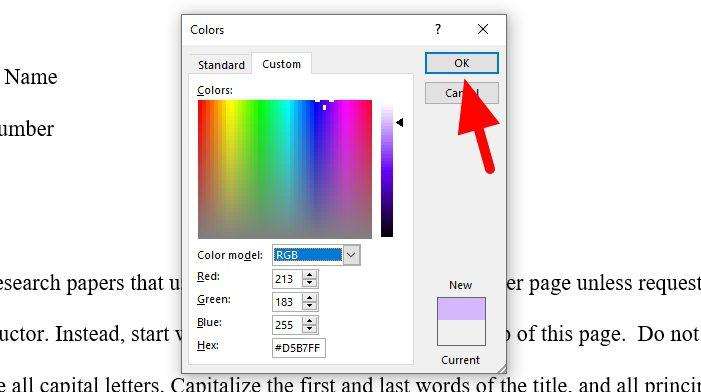This screenshot has height=392, width=701.
Task: Close the Colors dialog with X
Action: pyautogui.click(x=482, y=30)
